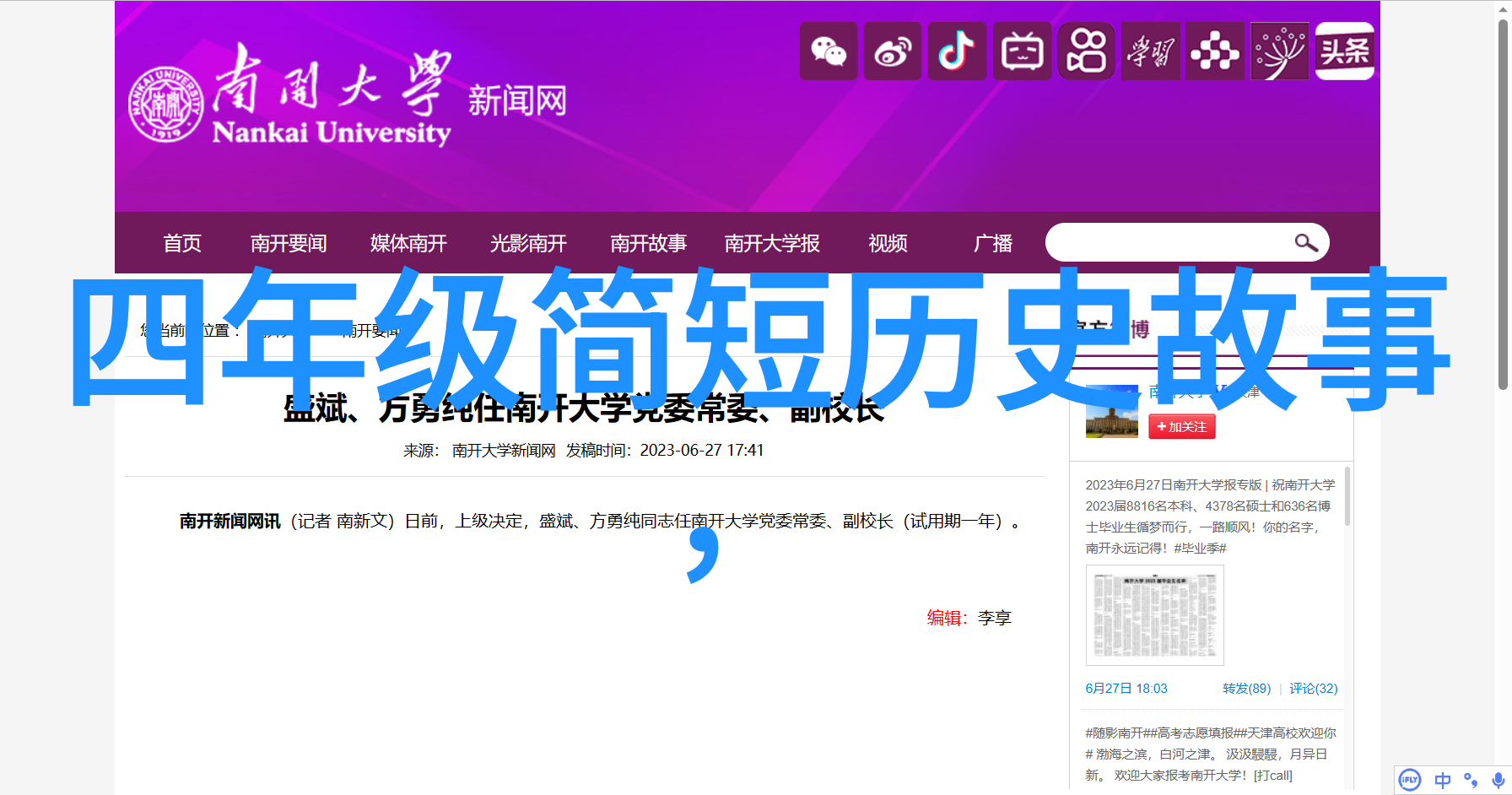Viewport: 1512px width, 795px height.
Task: Open the Kuaishou camera icon
Action: click(x=1086, y=52)
